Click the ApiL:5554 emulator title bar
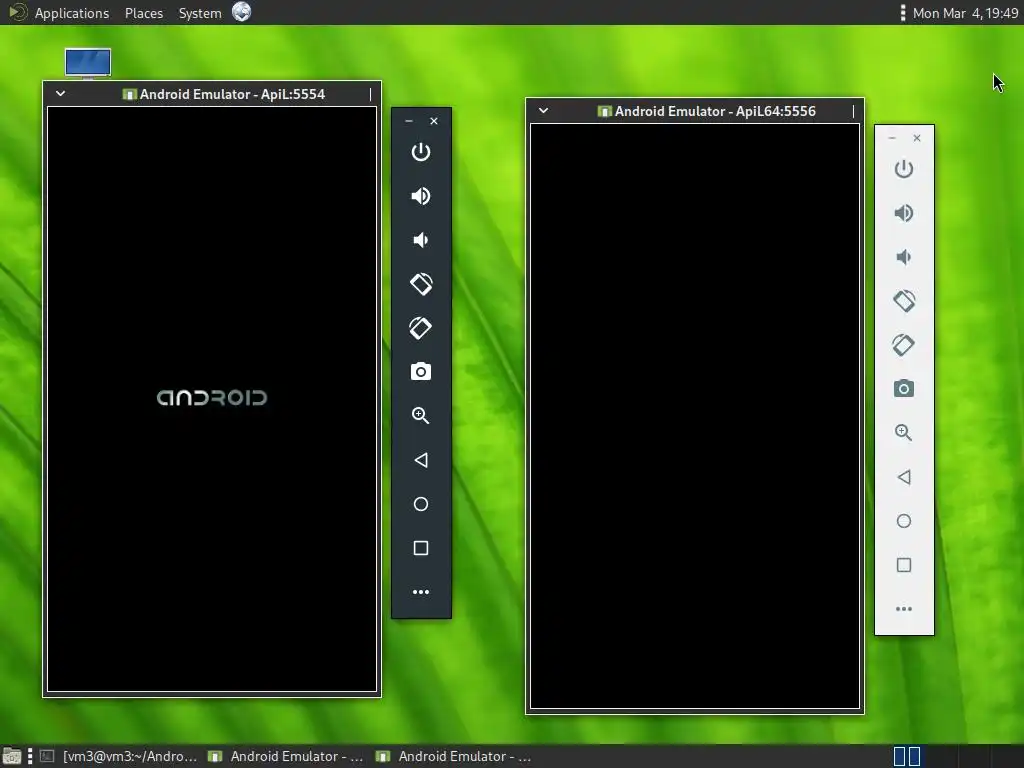 pos(212,94)
